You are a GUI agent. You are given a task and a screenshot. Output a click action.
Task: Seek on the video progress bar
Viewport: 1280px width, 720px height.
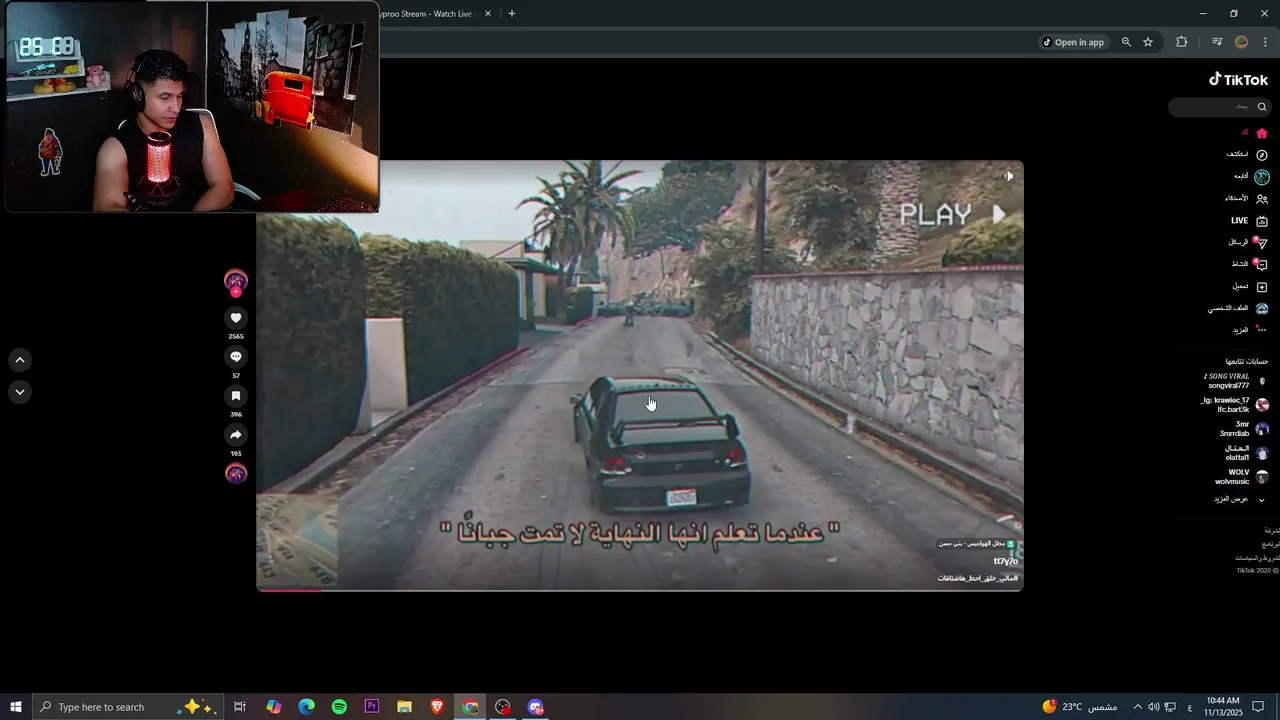click(x=640, y=589)
